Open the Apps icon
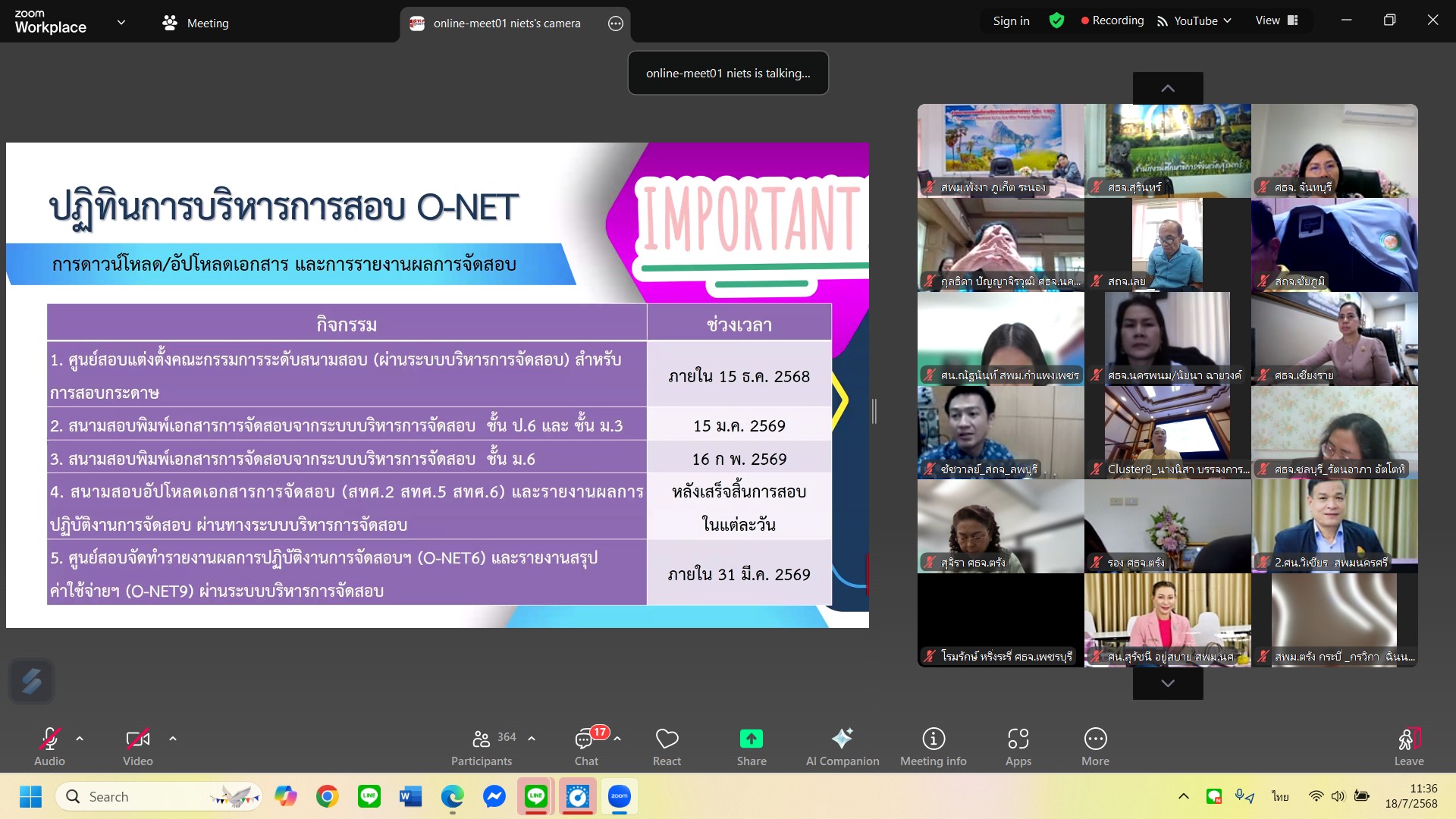This screenshot has height=819, width=1456. (1018, 739)
